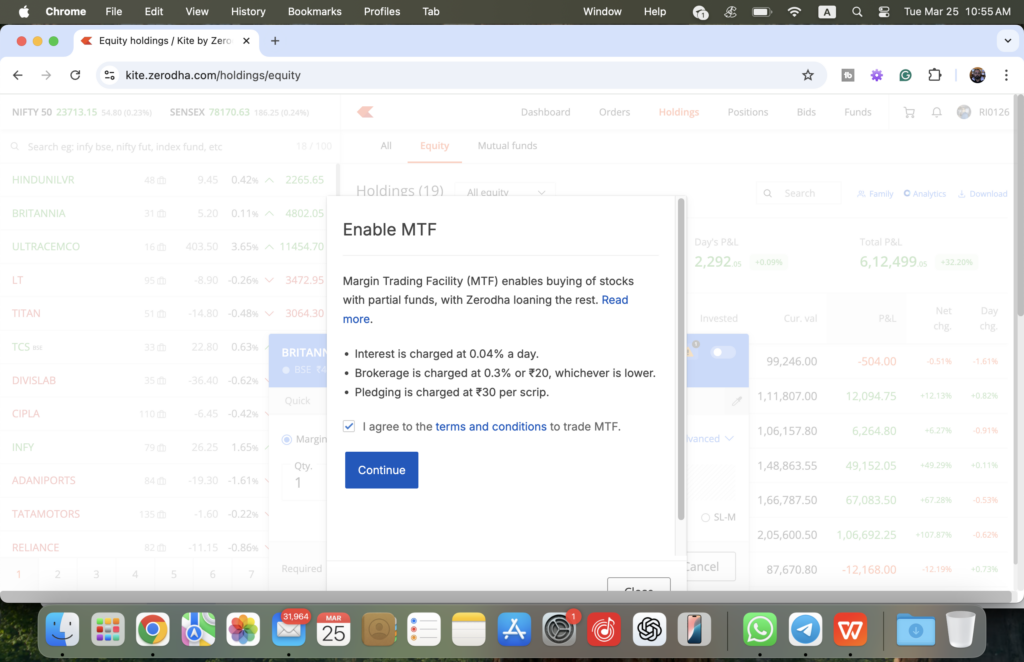
Task: Expand HINDUNILVR watchlist row chevron
Action: 269,180
